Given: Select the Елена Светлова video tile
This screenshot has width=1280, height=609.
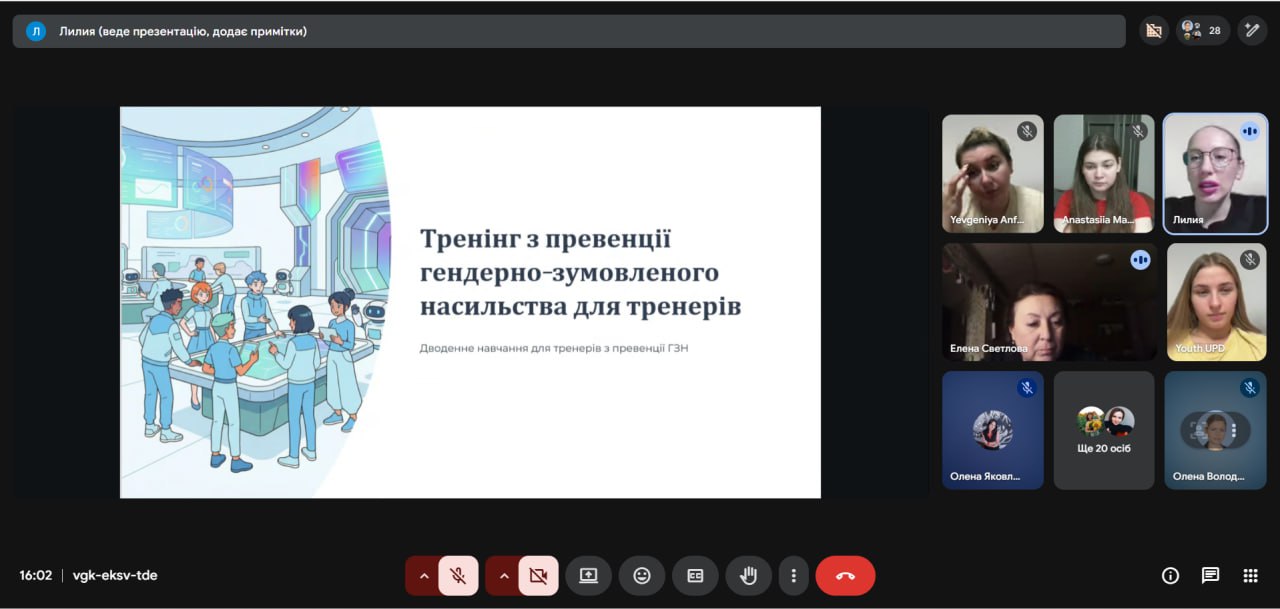Looking at the screenshot, I should coord(1049,302).
